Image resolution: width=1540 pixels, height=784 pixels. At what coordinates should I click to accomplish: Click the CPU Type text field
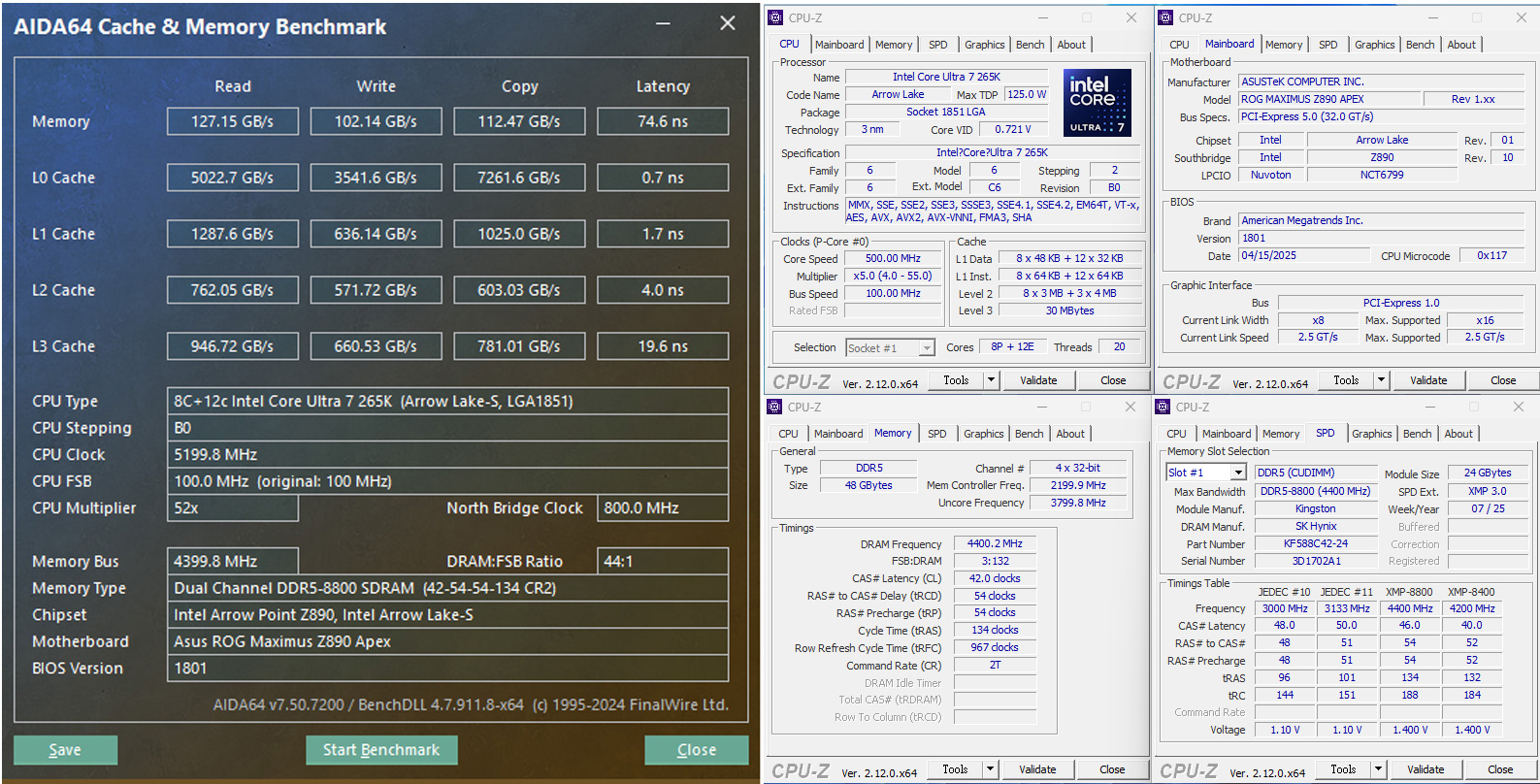point(447,402)
